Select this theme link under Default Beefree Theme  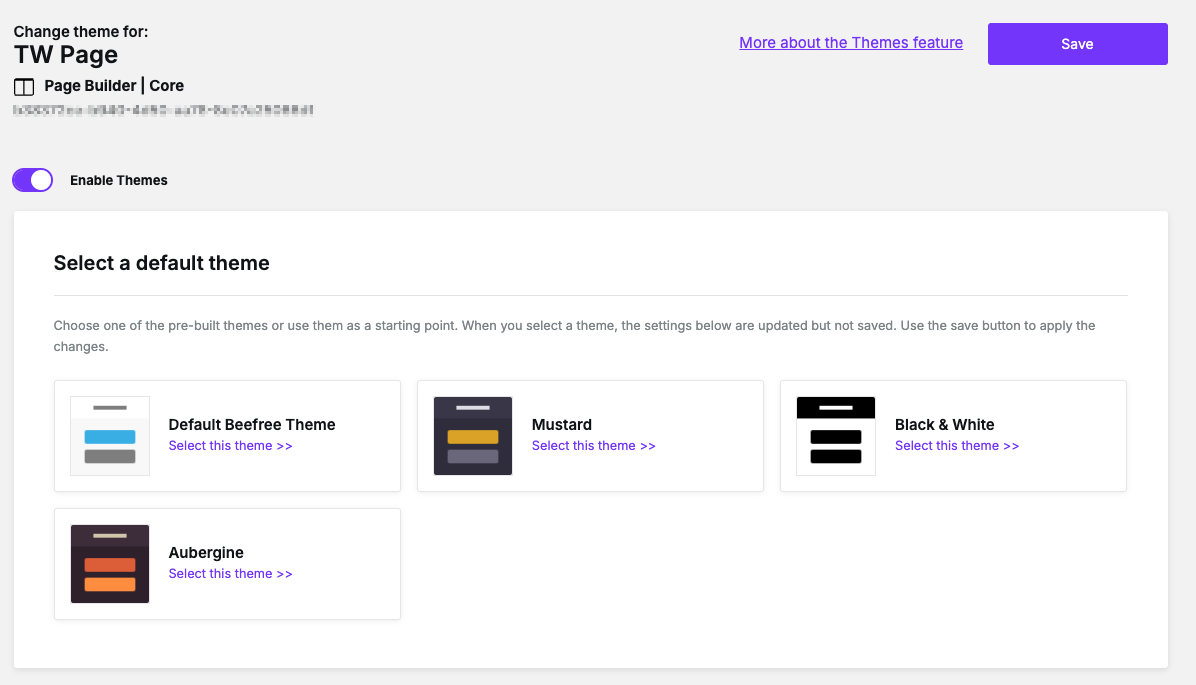(230, 446)
